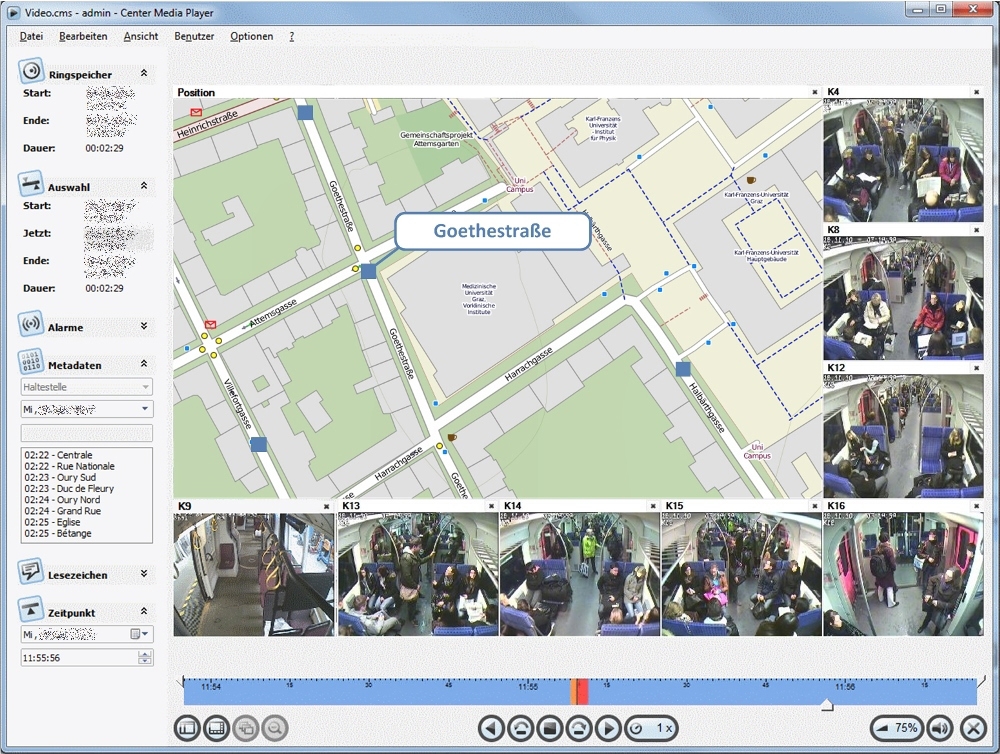The height and width of the screenshot is (754, 1000).
Task: Close the Position map panel
Action: click(x=814, y=92)
